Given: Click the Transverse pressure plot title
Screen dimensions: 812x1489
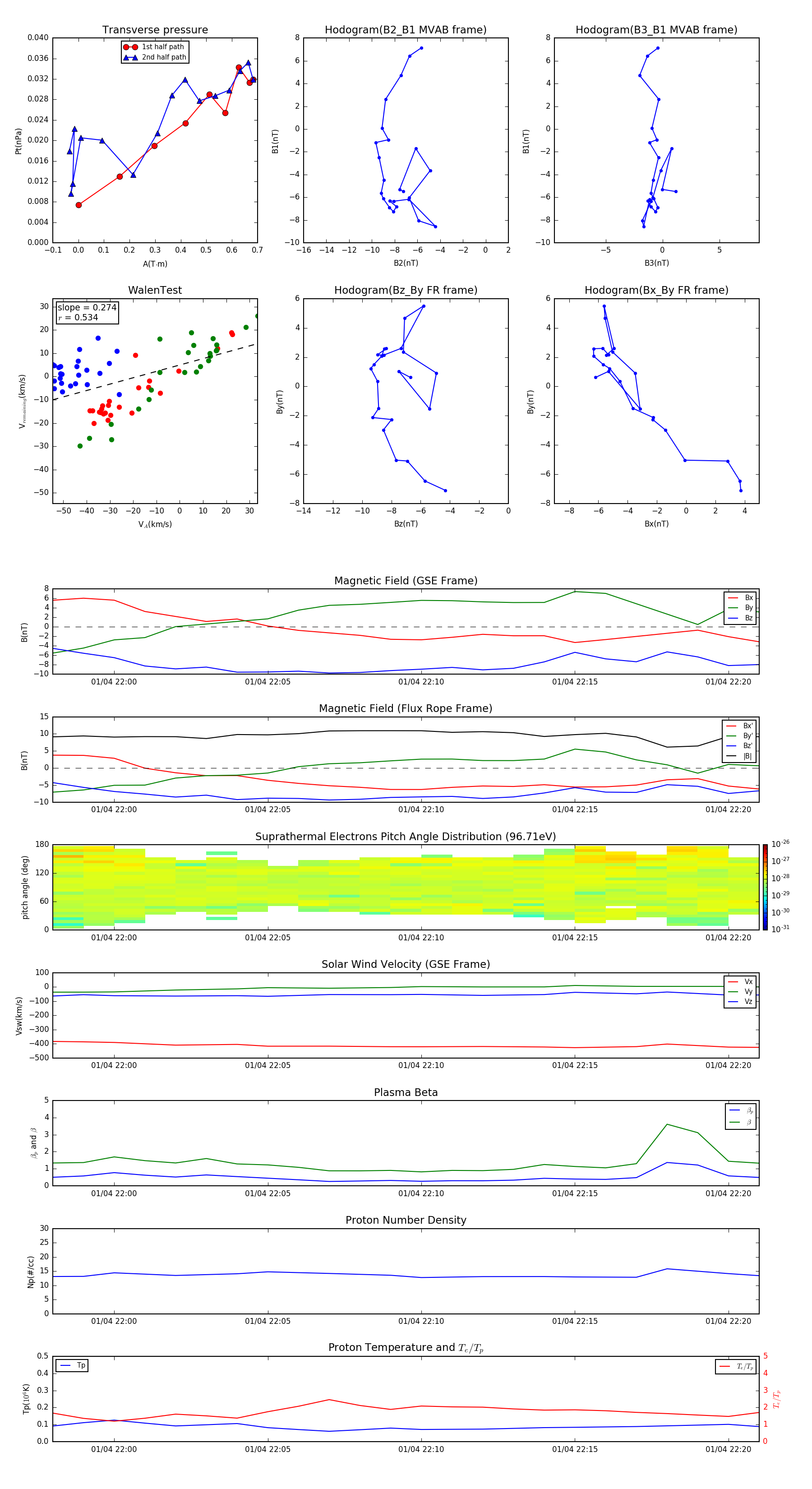Looking at the screenshot, I should (155, 30).
